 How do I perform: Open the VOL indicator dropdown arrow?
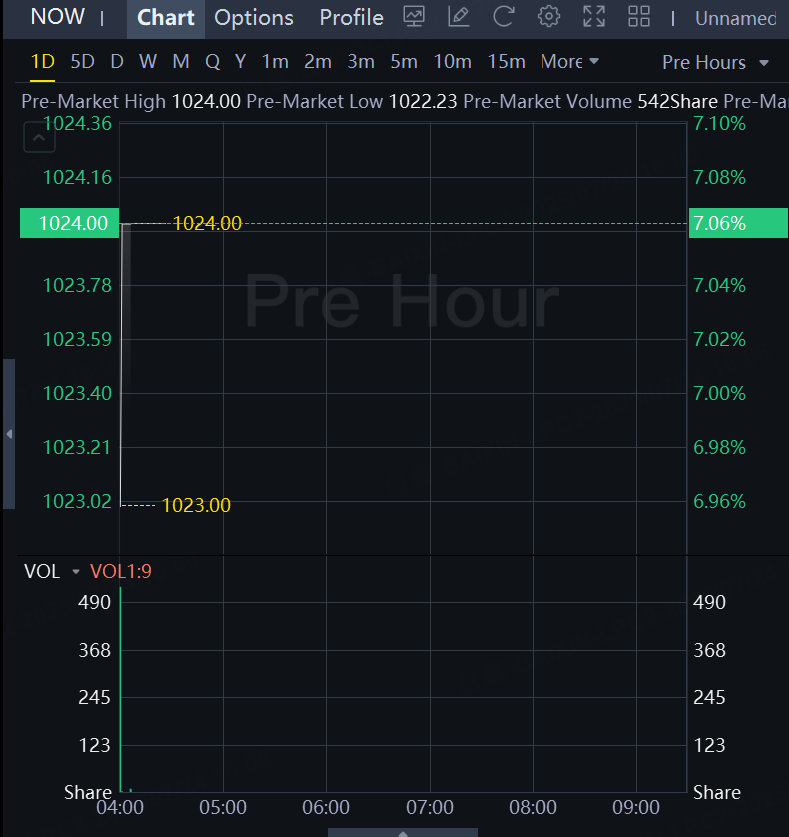coord(75,572)
